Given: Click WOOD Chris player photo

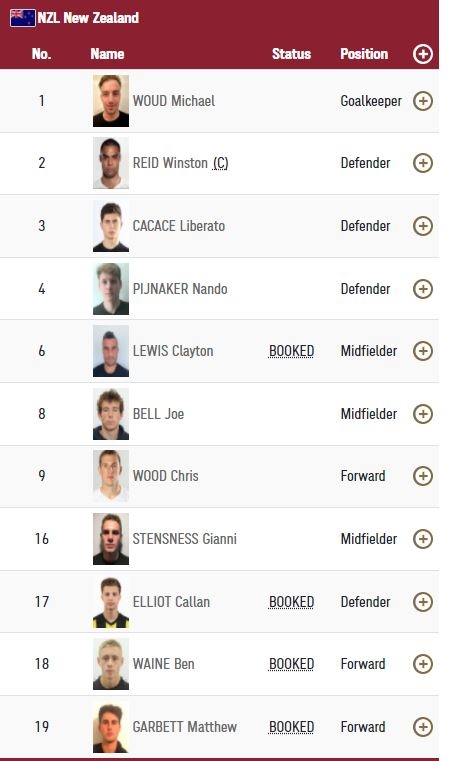Looking at the screenshot, I should (111, 476).
